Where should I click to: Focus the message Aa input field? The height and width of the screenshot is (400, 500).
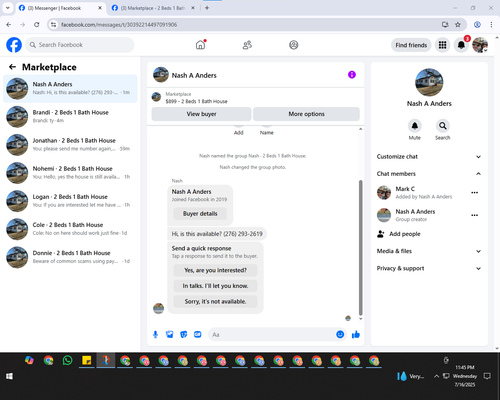[x=272, y=334]
